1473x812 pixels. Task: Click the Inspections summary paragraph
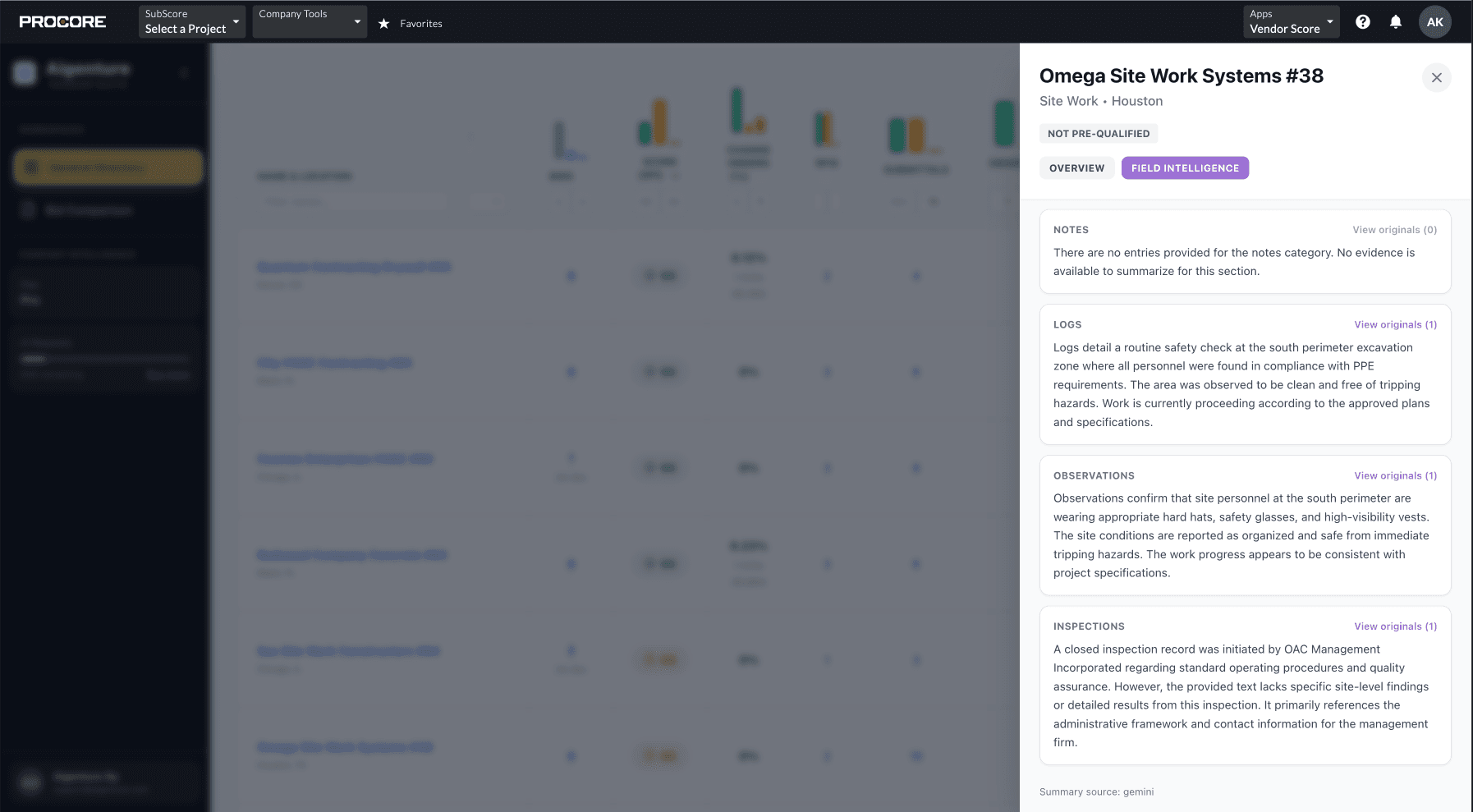click(x=1241, y=696)
